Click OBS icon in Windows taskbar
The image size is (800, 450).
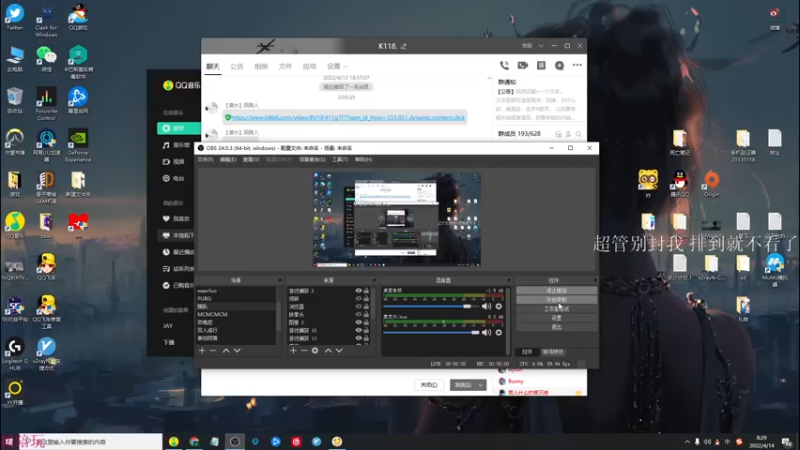235,441
